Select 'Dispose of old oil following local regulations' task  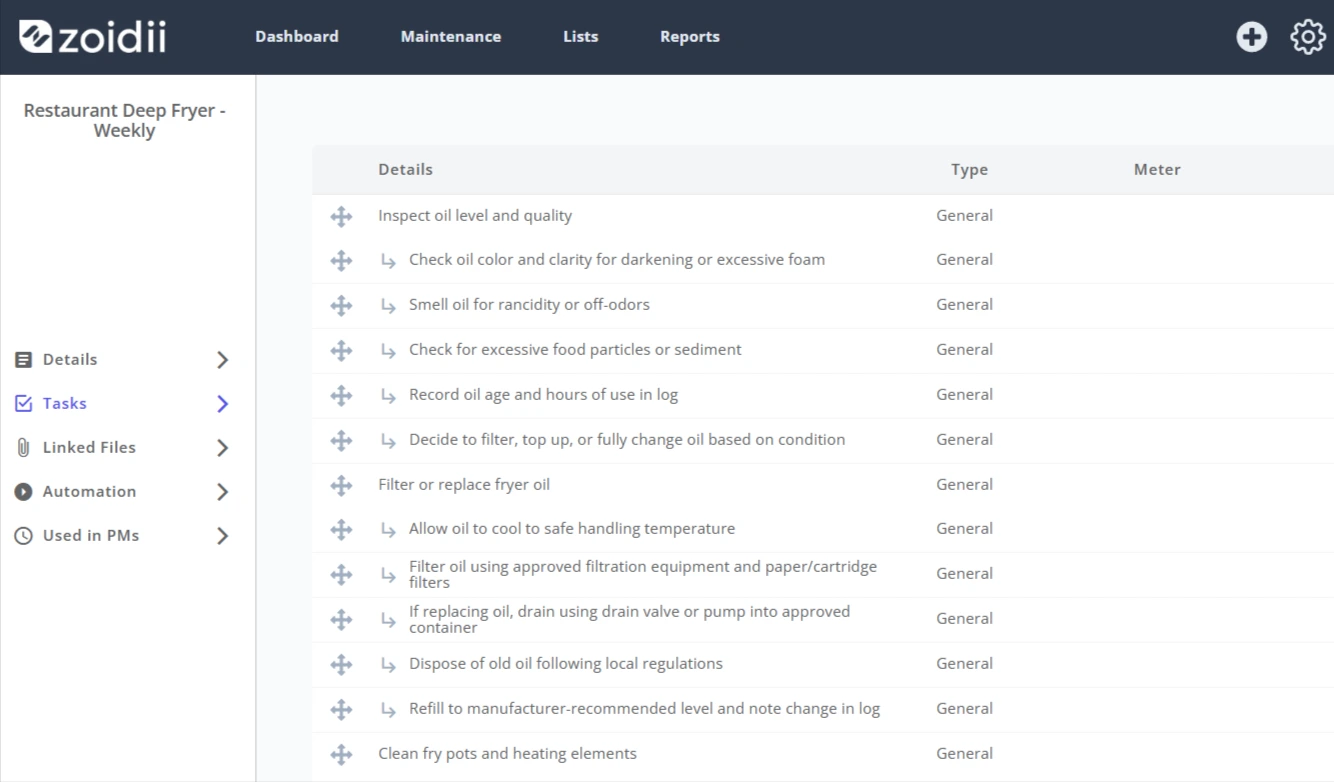(x=565, y=664)
